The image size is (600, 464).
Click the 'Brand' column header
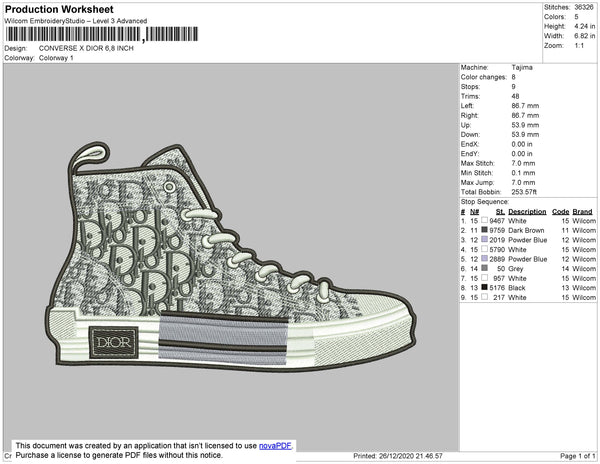[x=582, y=212]
